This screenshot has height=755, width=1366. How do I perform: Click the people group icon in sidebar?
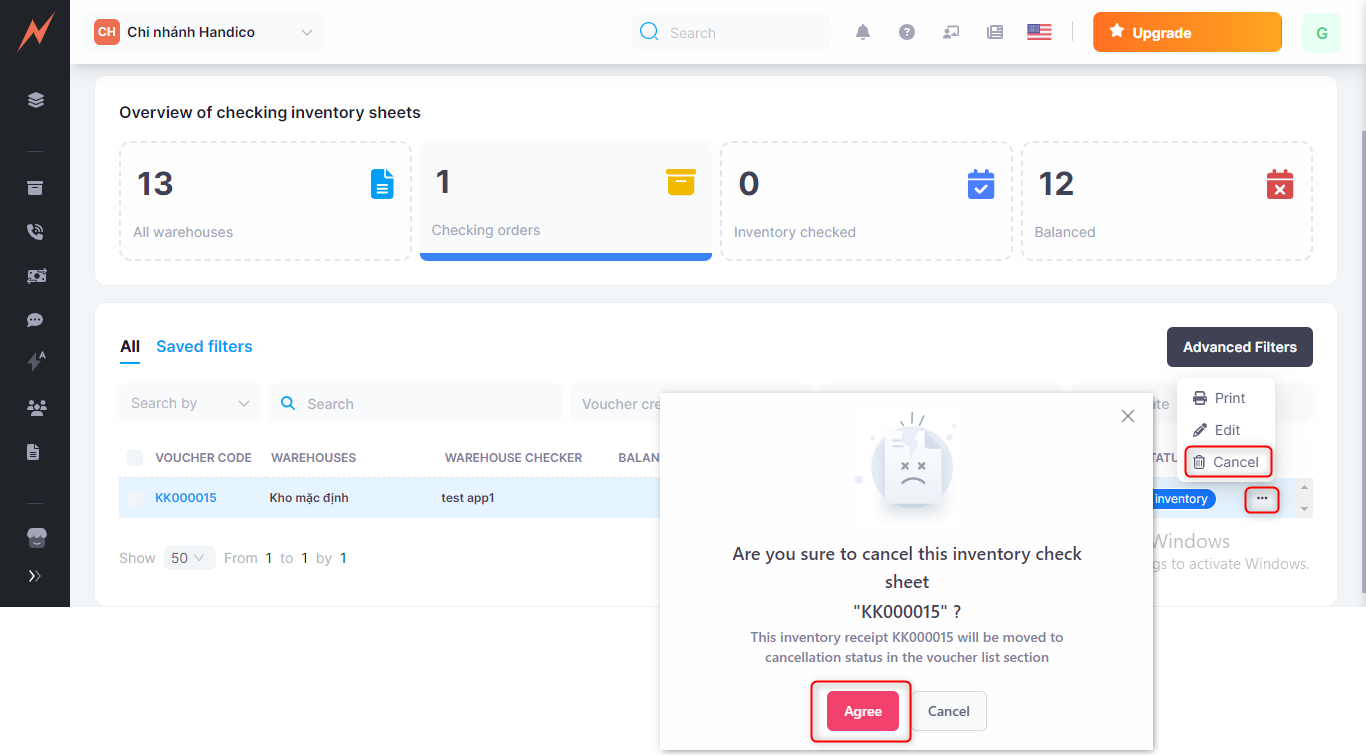click(x=35, y=407)
